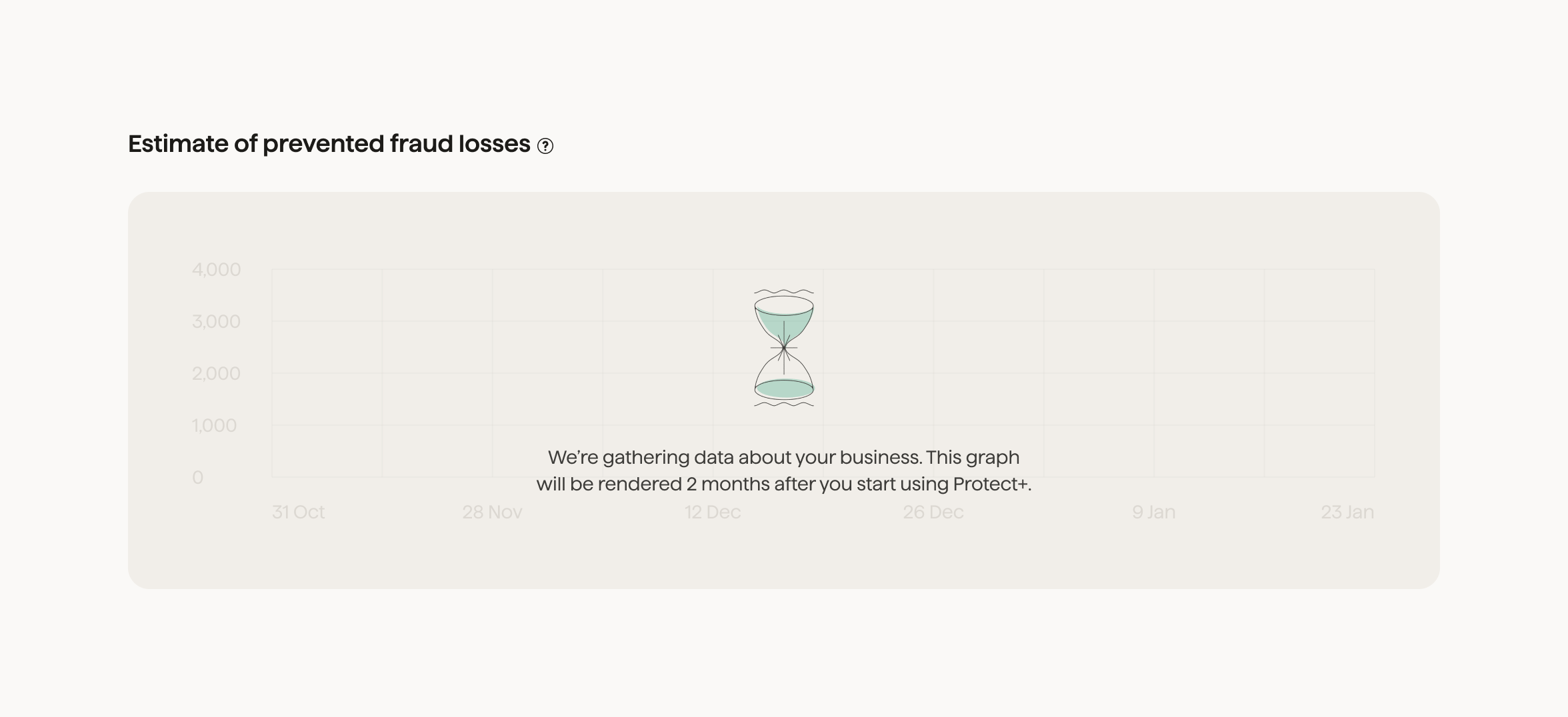This screenshot has height=717, width=1568.
Task: Click the hourglass illustration
Action: [x=784, y=347]
